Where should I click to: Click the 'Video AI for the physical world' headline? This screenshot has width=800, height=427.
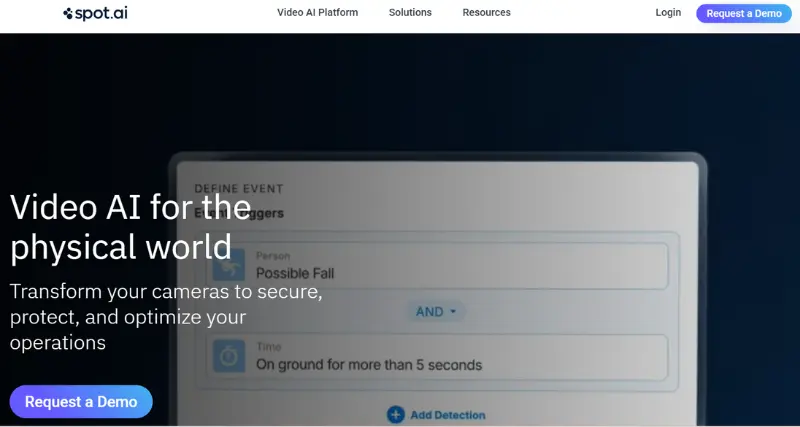pyautogui.click(x=130, y=226)
